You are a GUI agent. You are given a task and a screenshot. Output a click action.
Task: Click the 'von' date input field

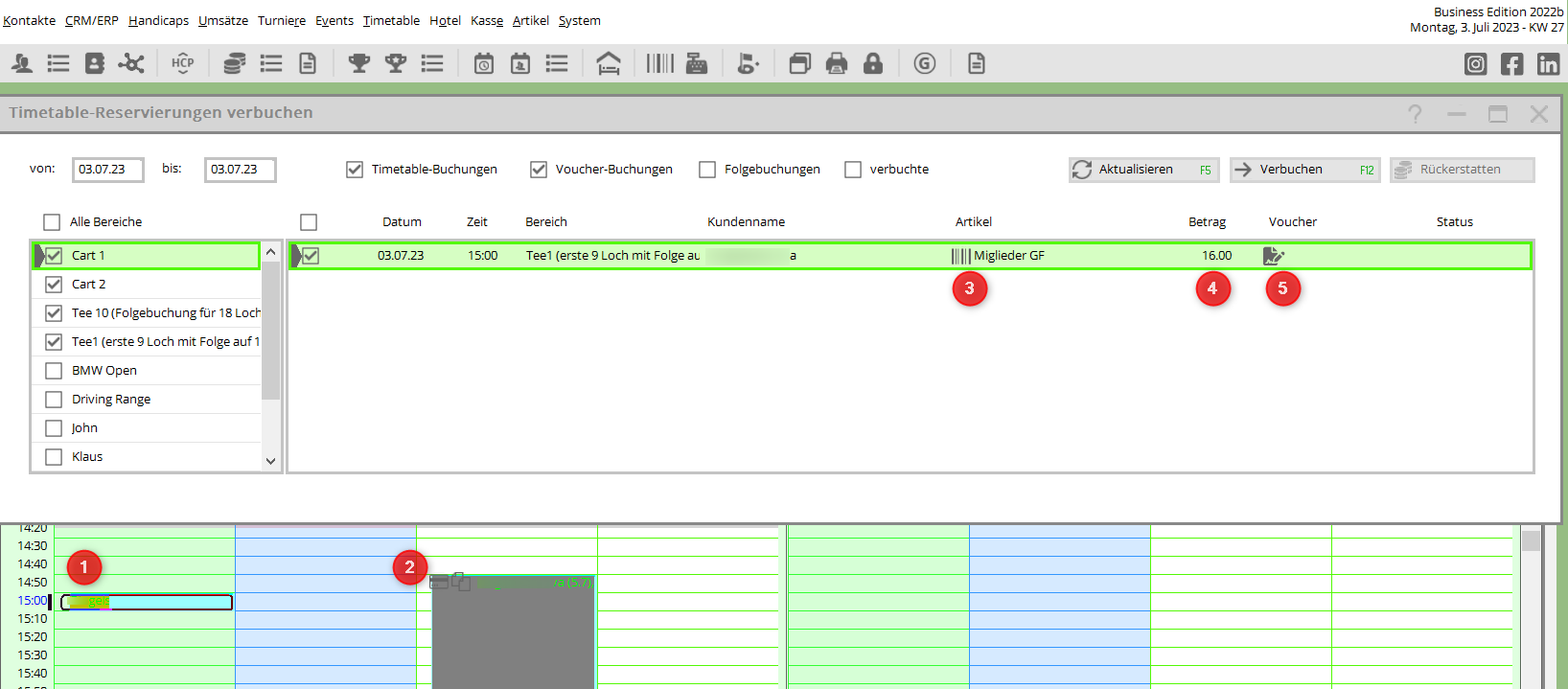click(x=108, y=170)
